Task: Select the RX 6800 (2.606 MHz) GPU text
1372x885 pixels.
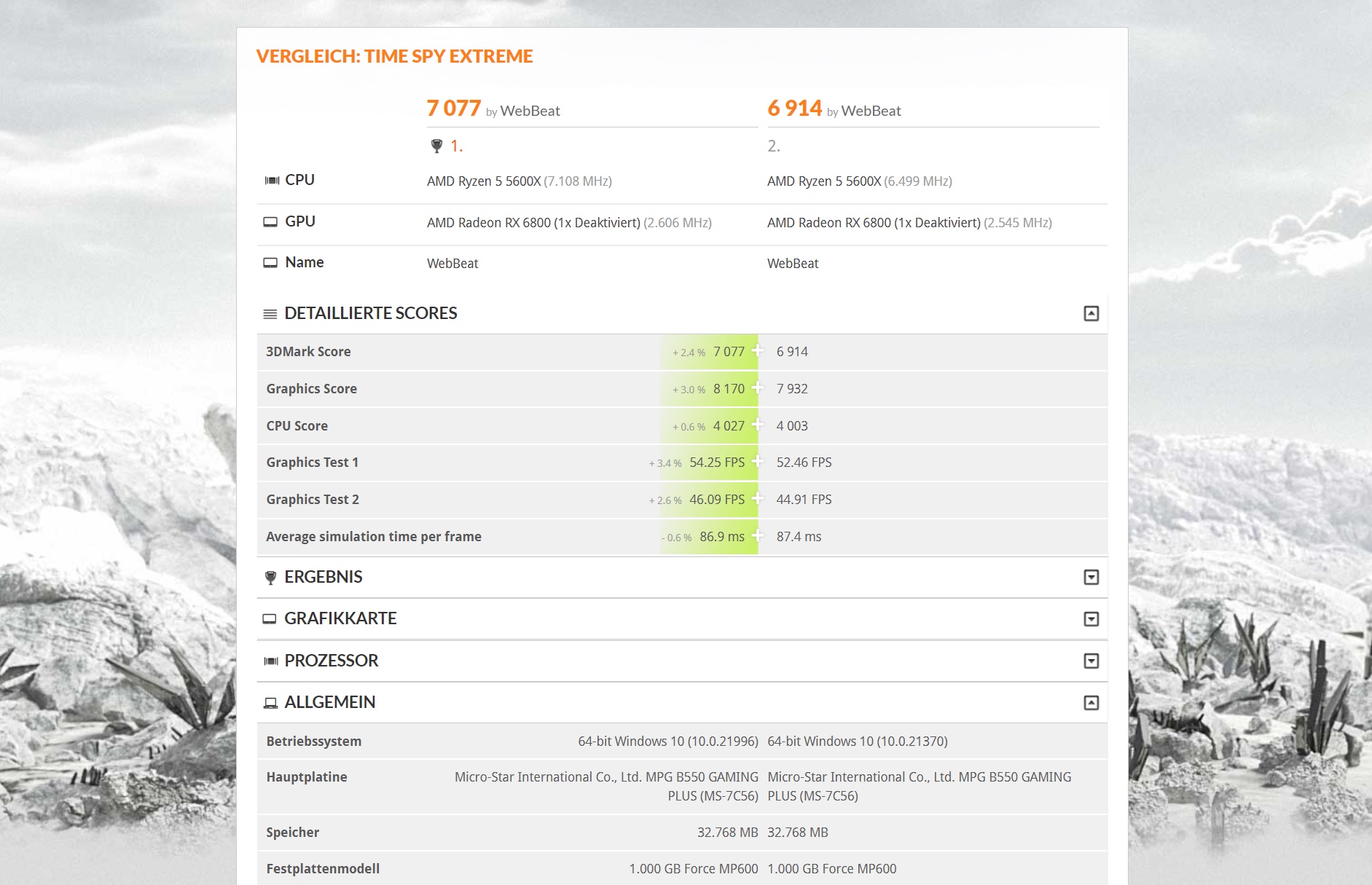Action: tap(569, 222)
